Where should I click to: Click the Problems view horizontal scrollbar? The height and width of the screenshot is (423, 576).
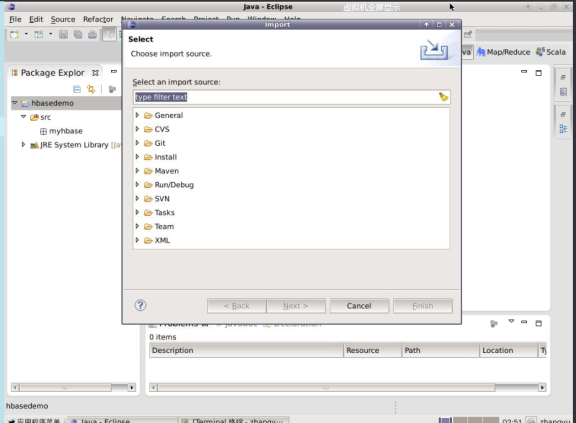point(348,387)
